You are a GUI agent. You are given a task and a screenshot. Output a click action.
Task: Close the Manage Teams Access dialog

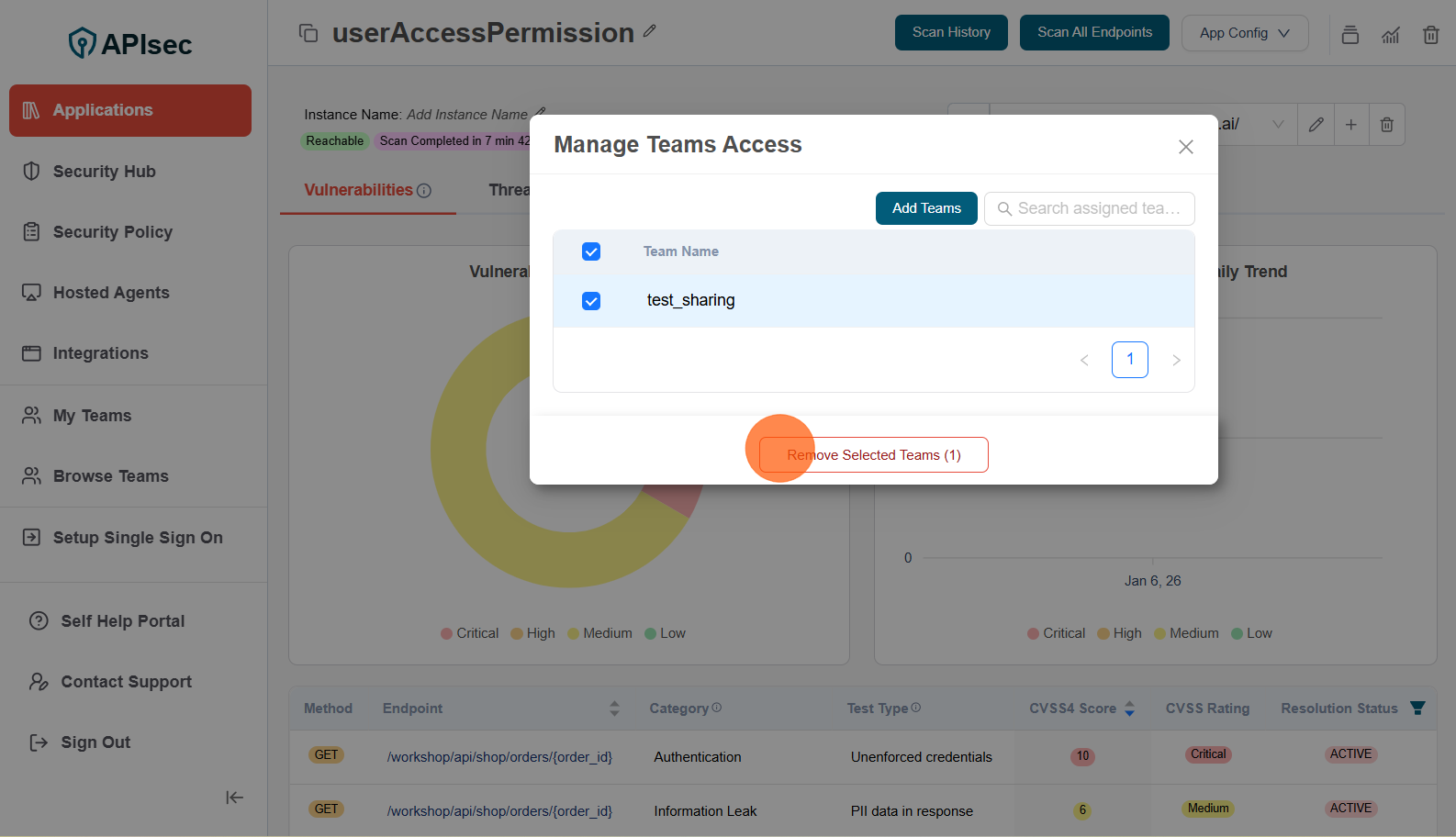pyautogui.click(x=1185, y=147)
